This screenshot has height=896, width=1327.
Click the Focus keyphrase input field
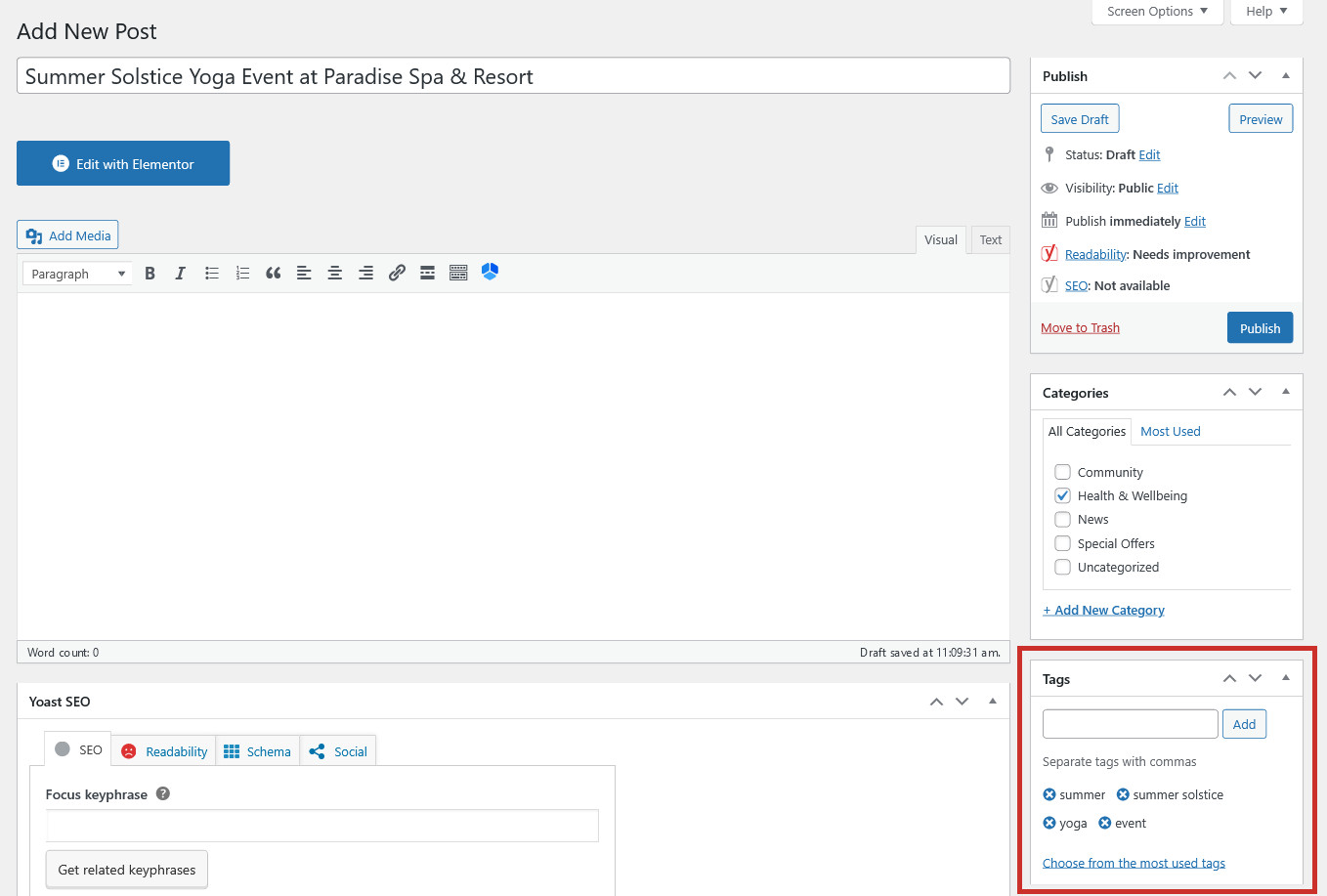tap(322, 826)
